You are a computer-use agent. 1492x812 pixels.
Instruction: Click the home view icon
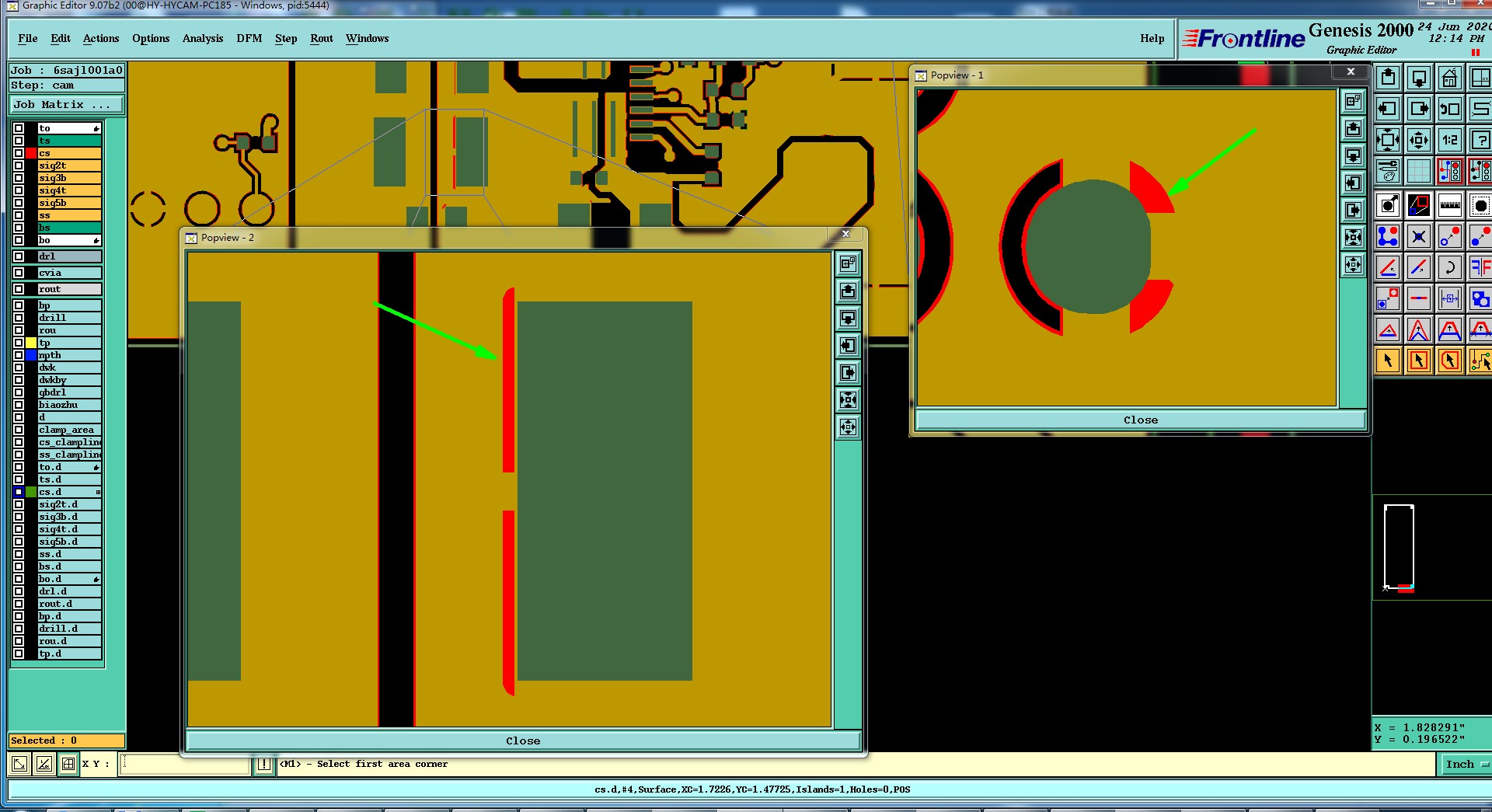tap(1450, 78)
